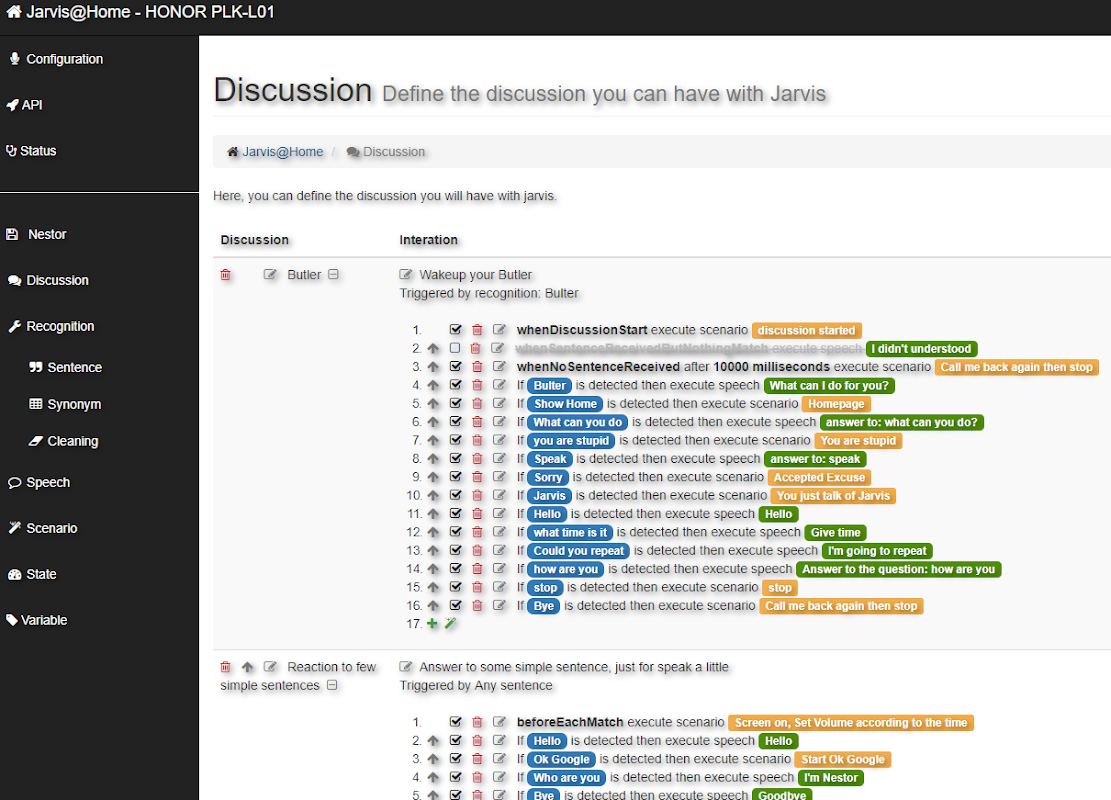1111x800 pixels.
Task: Collapse 'Reaction to few simple sentences' discussion
Action: [332, 685]
